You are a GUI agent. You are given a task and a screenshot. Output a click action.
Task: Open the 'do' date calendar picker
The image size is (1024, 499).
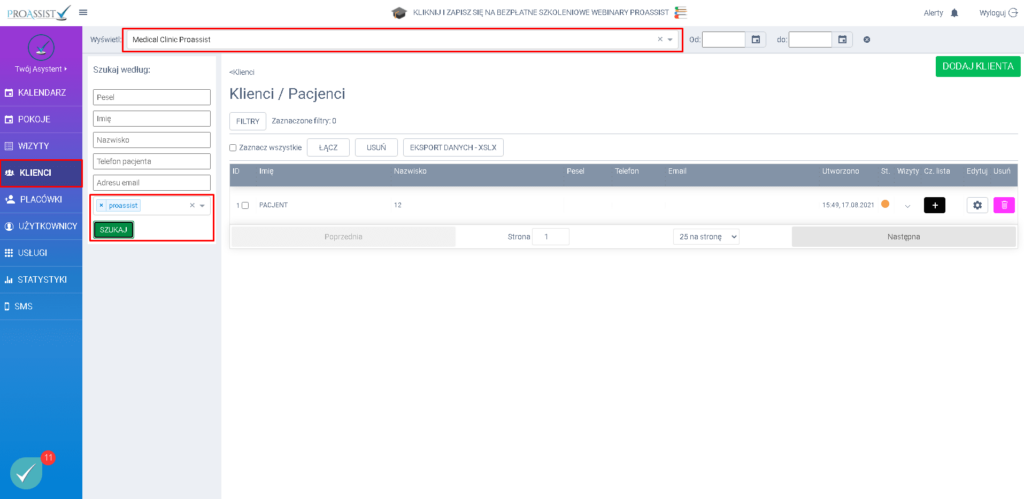point(843,40)
